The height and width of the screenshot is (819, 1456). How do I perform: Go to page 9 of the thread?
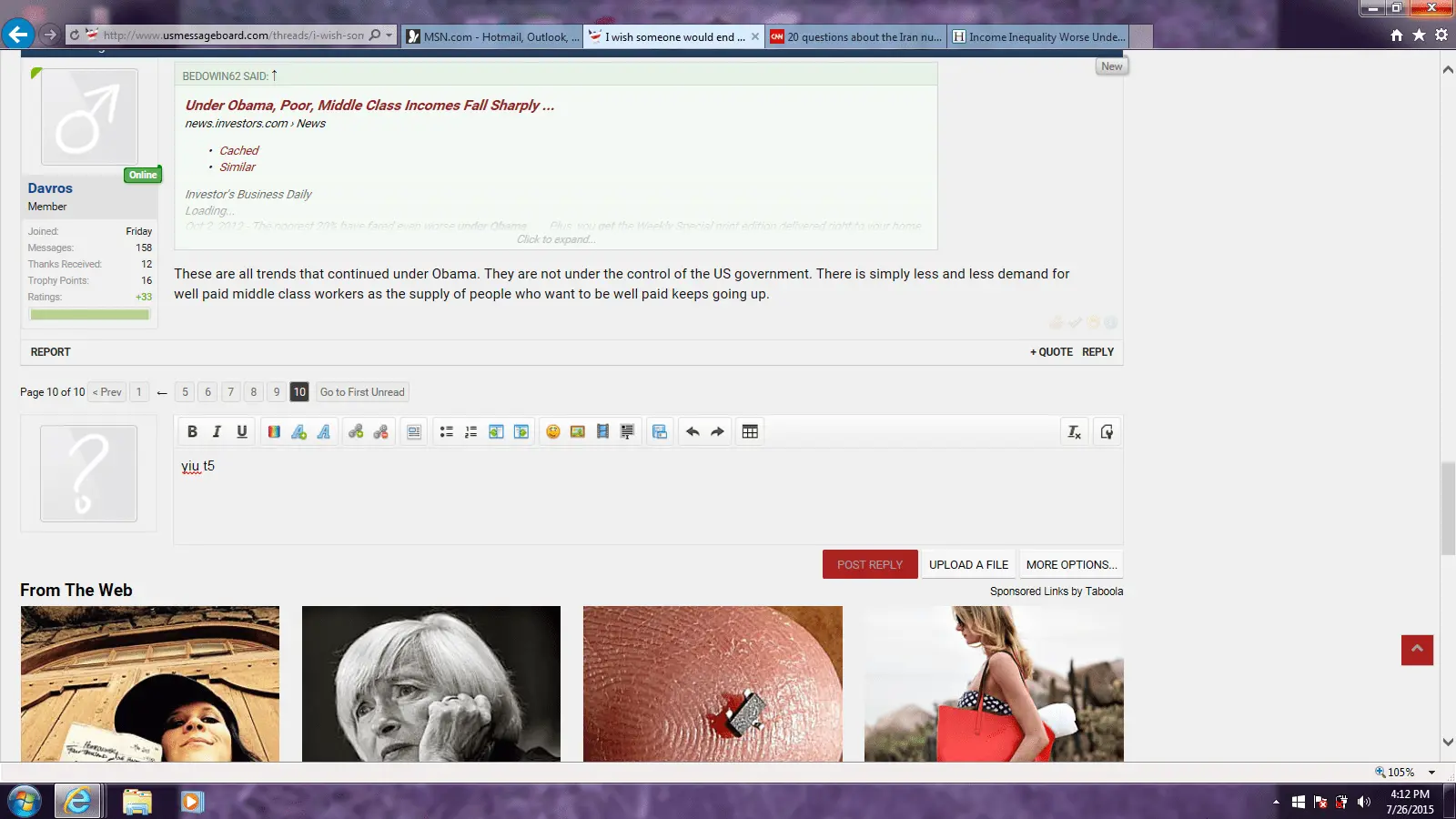[x=277, y=392]
